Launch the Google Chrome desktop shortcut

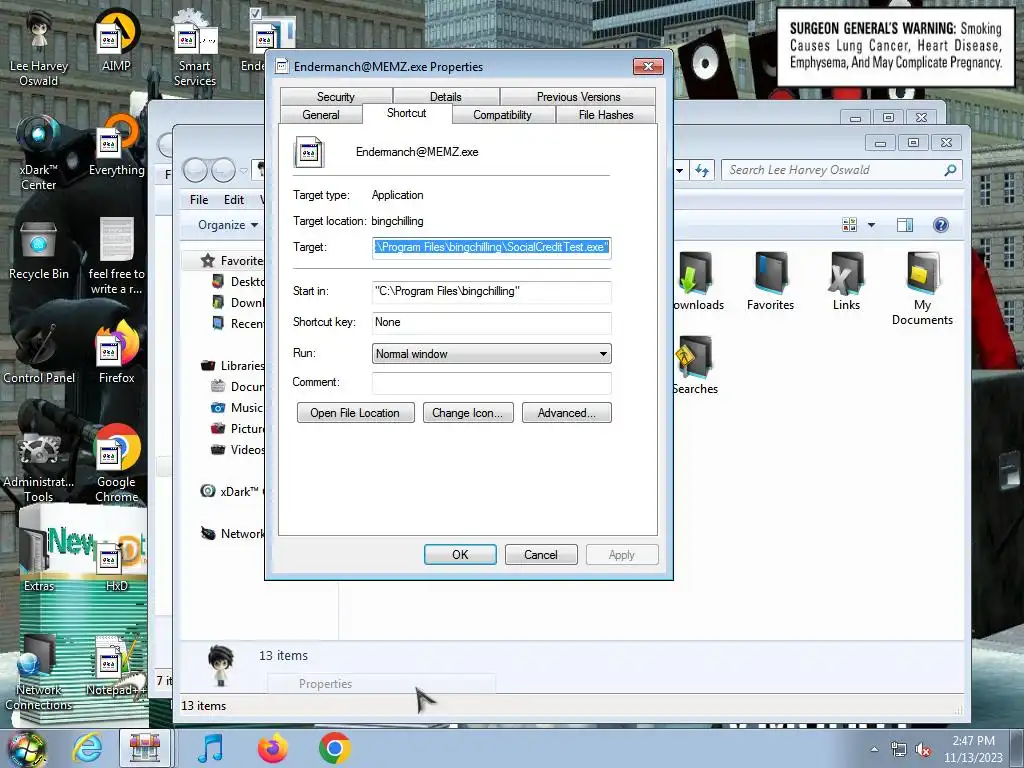pyautogui.click(x=116, y=464)
